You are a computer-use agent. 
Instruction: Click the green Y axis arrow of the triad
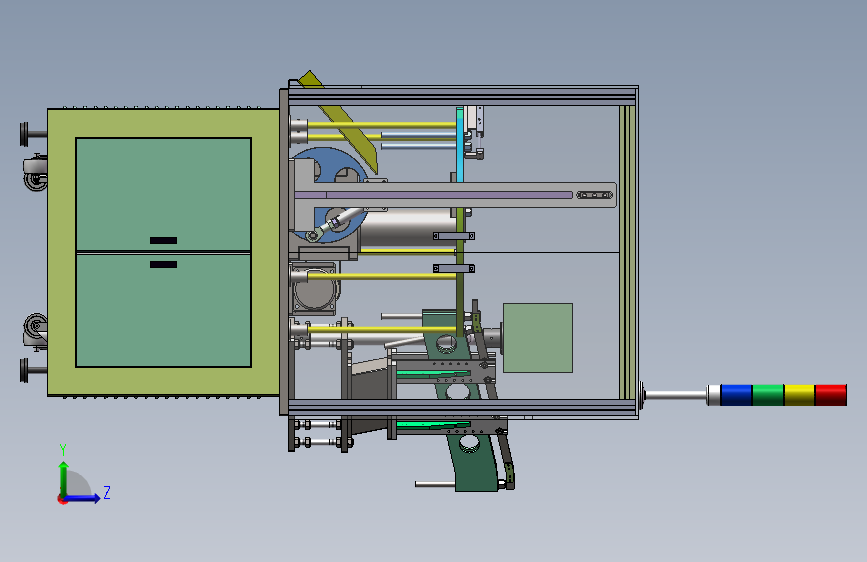point(64,478)
